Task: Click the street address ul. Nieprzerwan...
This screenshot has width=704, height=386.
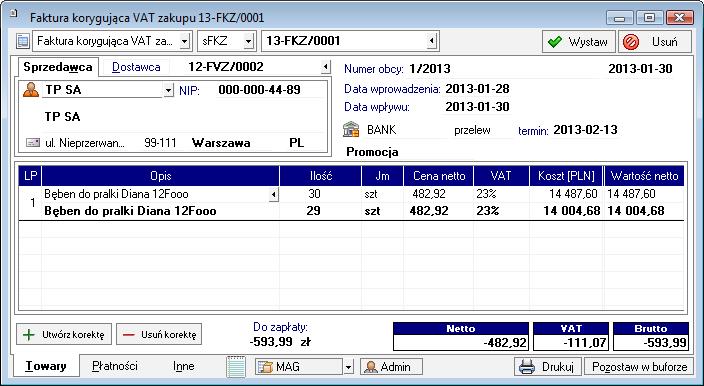Action: coord(85,143)
